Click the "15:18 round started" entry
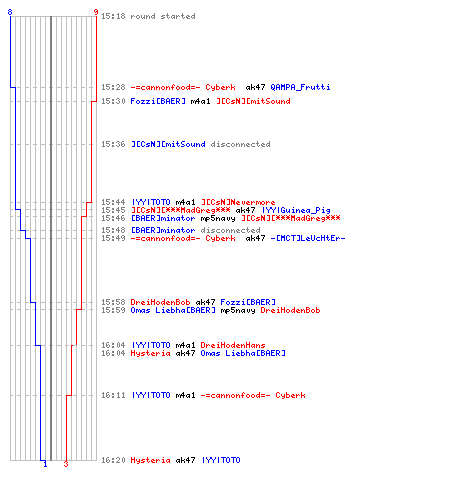 (148, 16)
